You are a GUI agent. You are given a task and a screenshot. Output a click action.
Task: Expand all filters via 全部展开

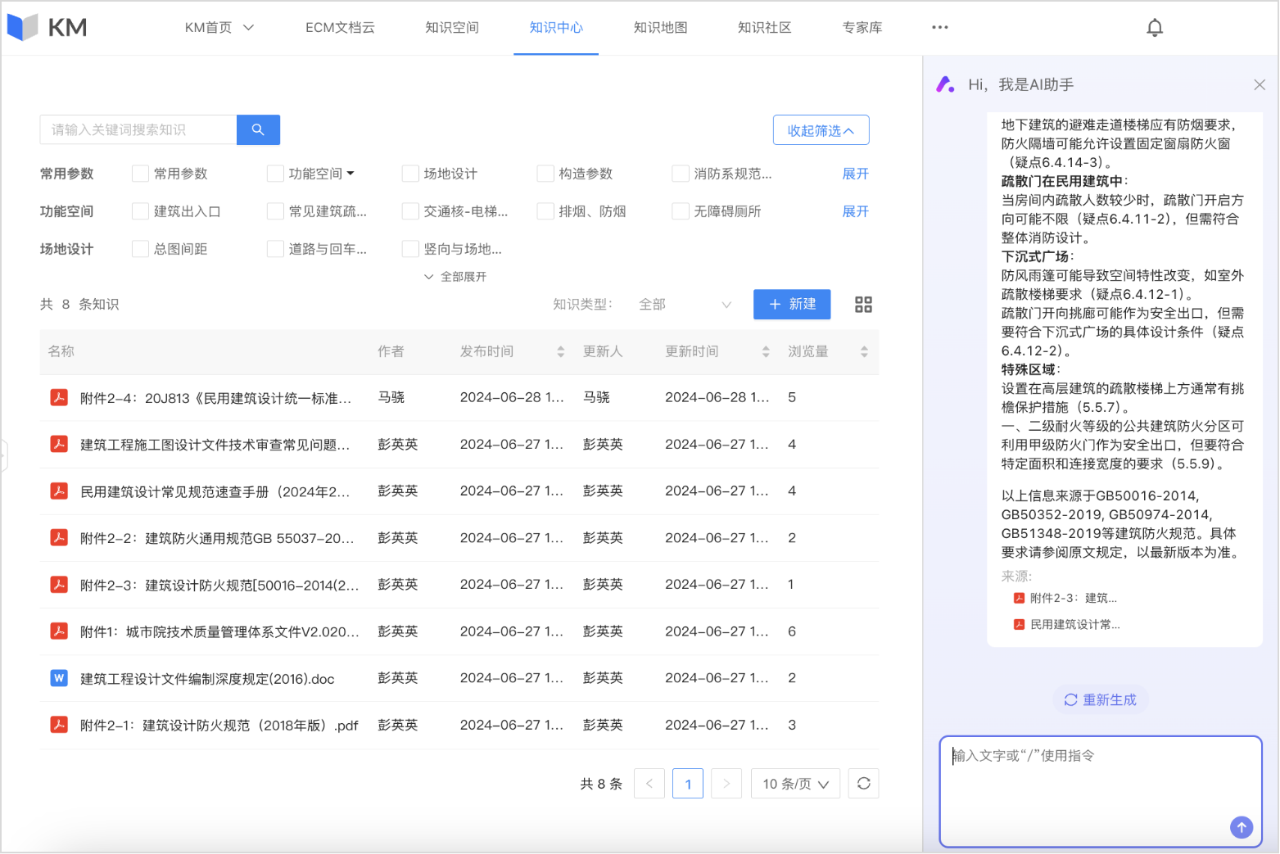455,277
